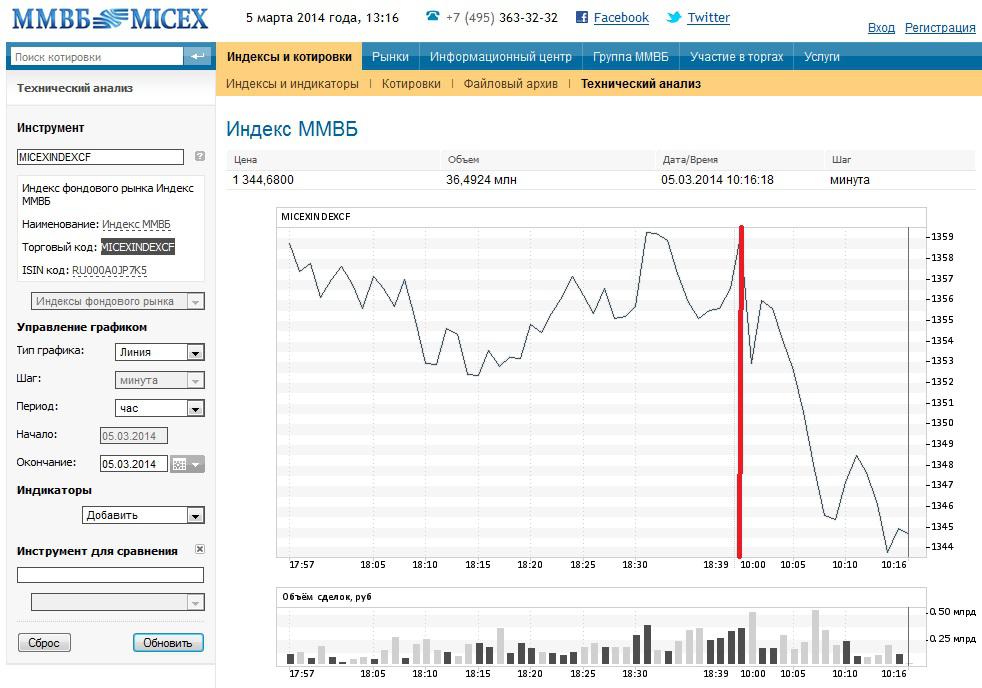Screen dimensions: 982x688
Task: Expand Индексы фондового рынка dropdown
Action: pos(118,301)
